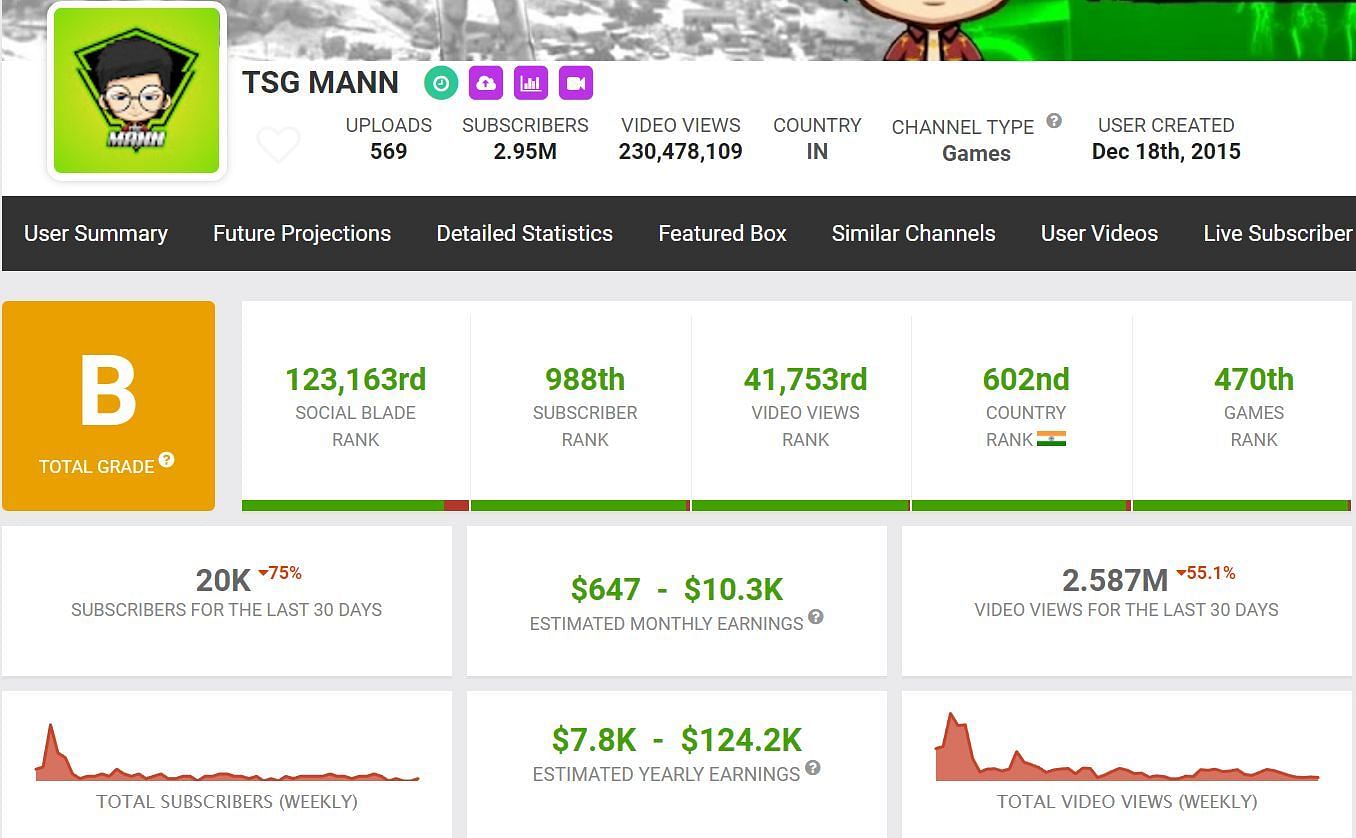The height and width of the screenshot is (838, 1356).
Task: Click the Subscriber rank progress bar
Action: point(581,506)
